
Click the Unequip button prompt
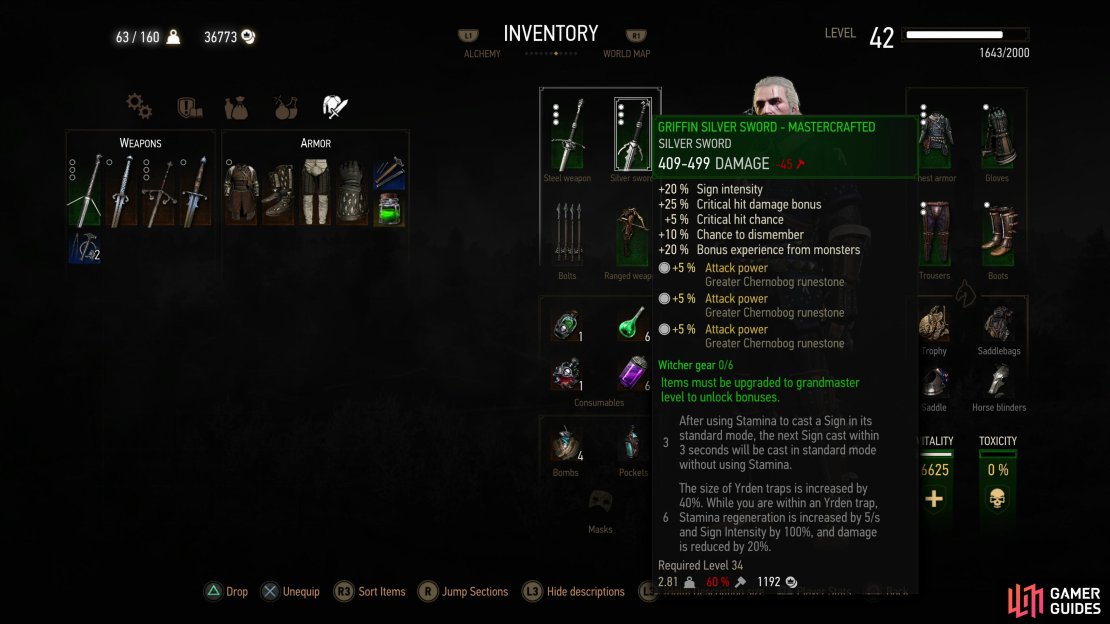pyautogui.click(x=290, y=591)
